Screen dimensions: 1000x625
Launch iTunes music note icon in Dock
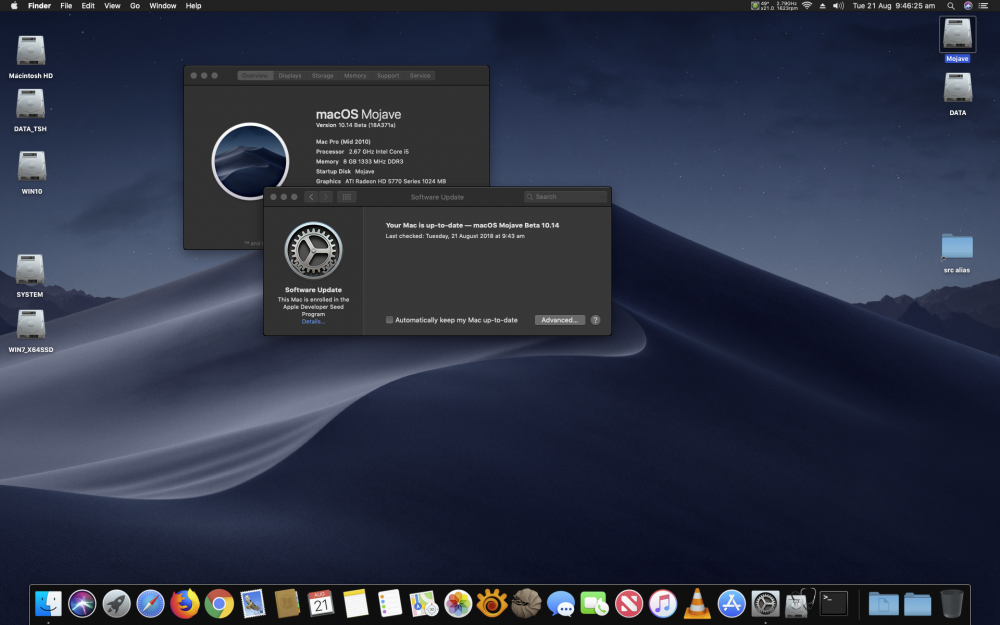tap(663, 603)
